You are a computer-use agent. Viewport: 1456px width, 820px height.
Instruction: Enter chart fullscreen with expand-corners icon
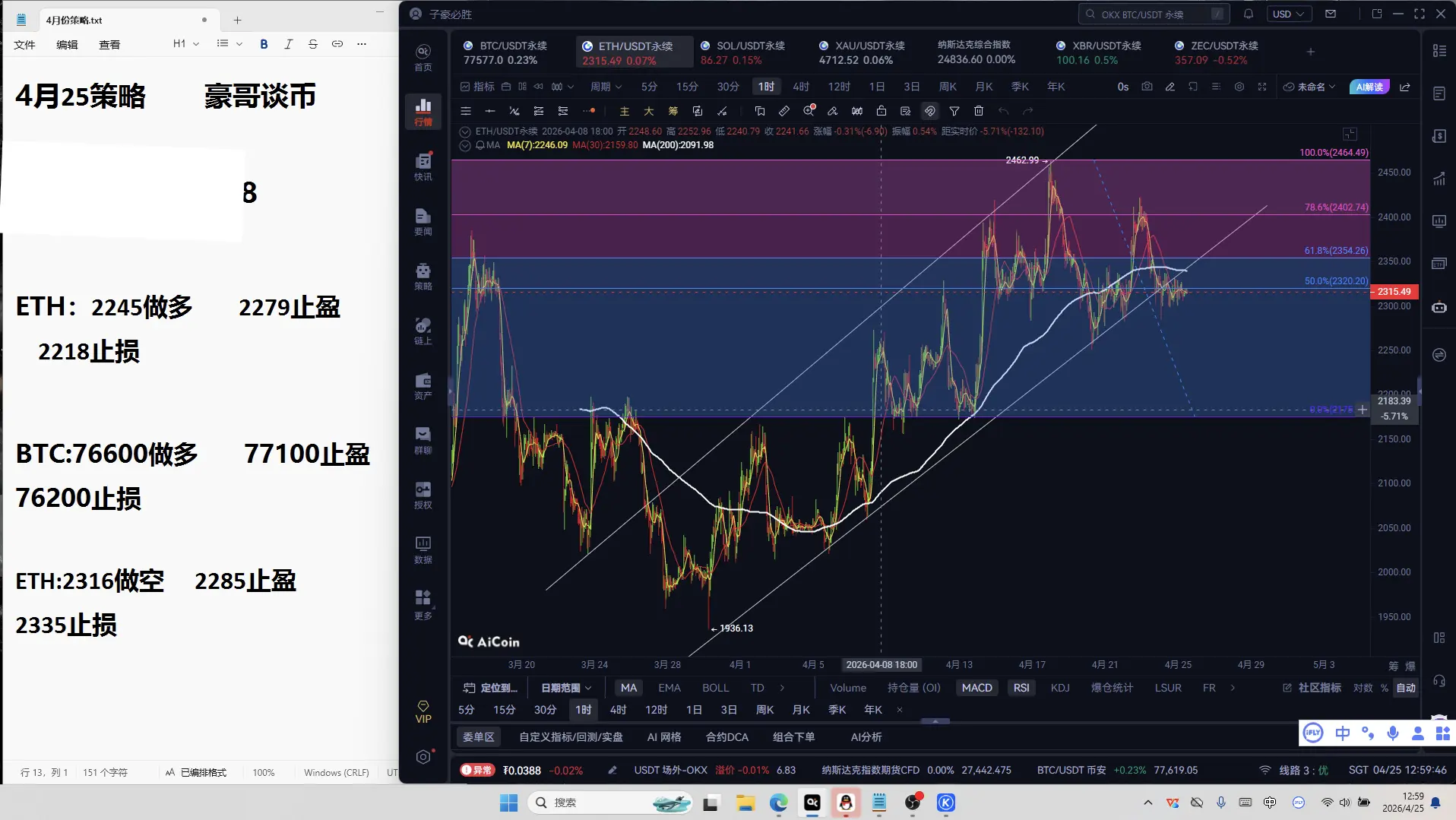click(x=1262, y=87)
